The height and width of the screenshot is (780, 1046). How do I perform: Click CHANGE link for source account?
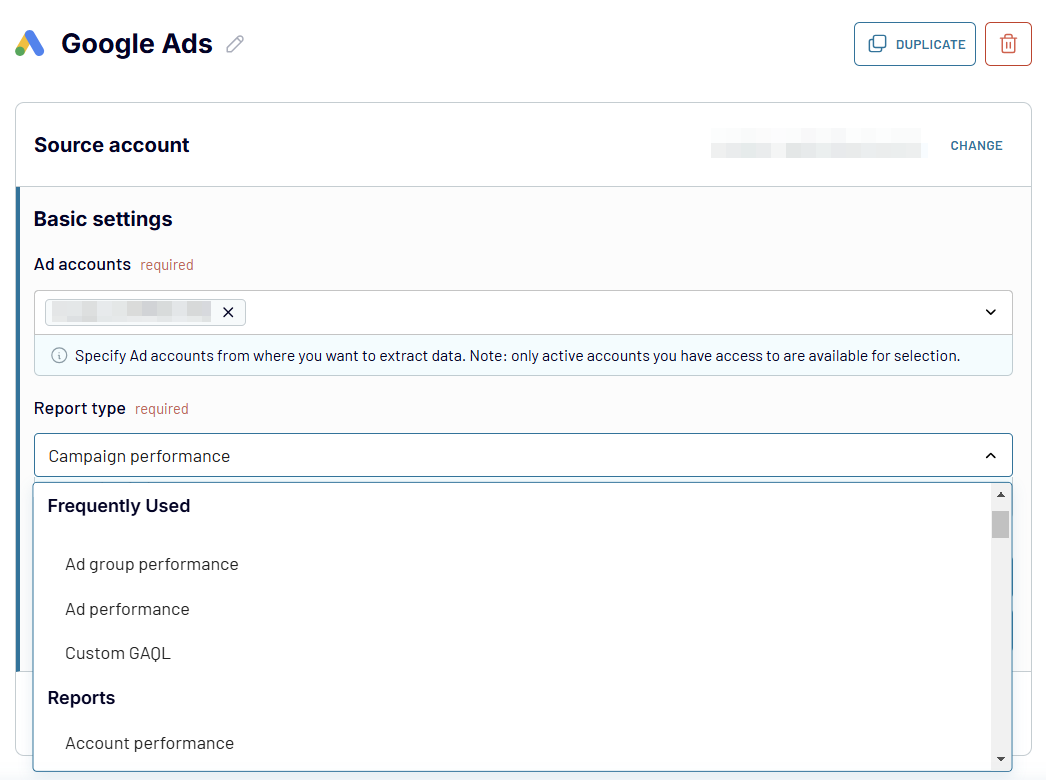[x=976, y=145]
